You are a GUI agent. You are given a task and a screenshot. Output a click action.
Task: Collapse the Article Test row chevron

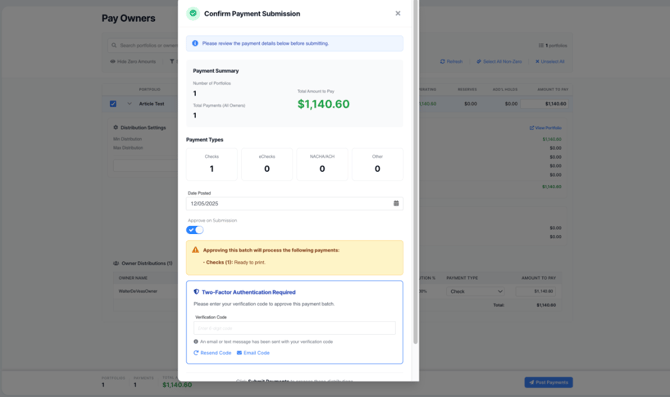click(129, 104)
